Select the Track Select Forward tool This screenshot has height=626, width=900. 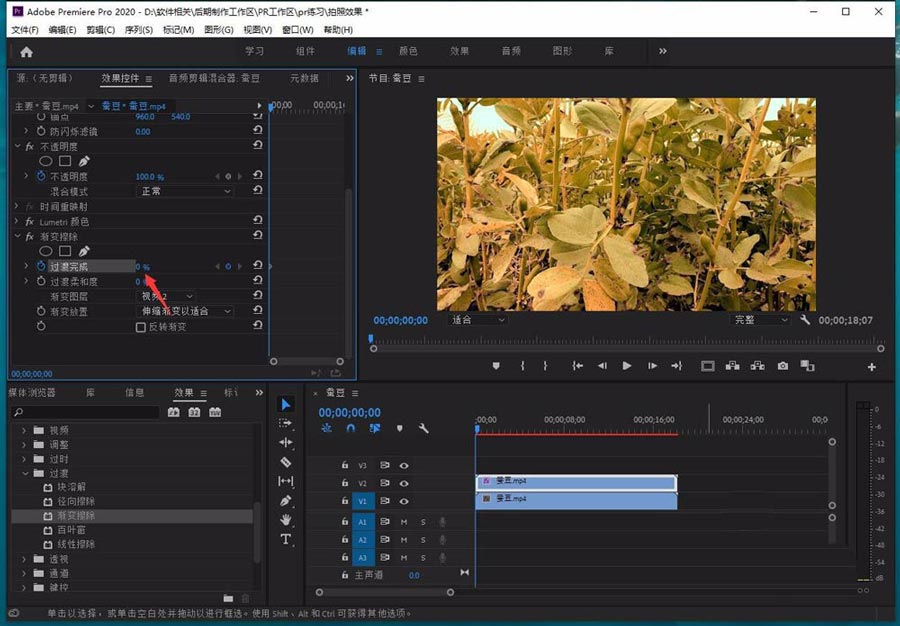pyautogui.click(x=286, y=423)
